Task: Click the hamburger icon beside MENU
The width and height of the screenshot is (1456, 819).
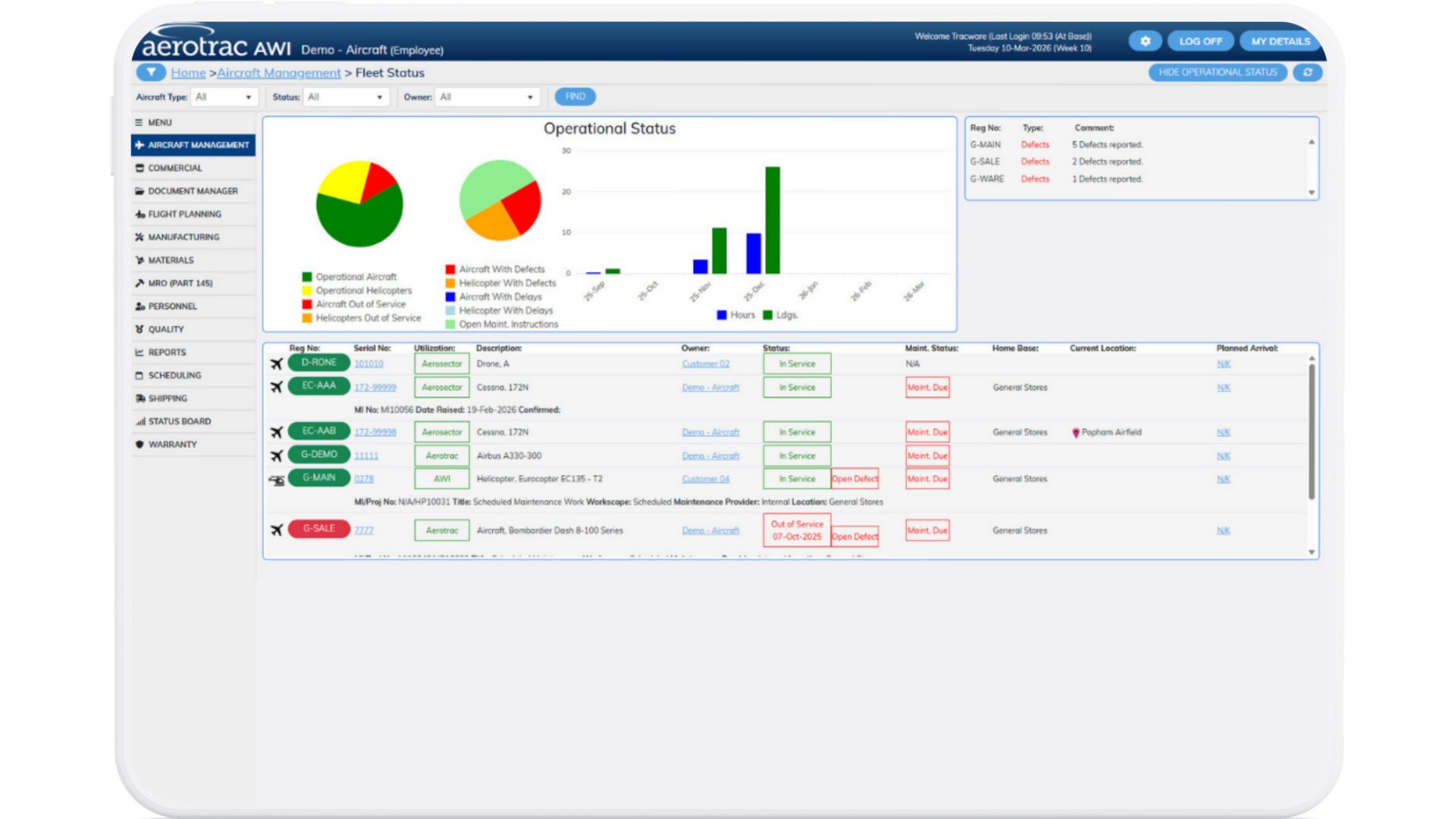Action: 139,122
